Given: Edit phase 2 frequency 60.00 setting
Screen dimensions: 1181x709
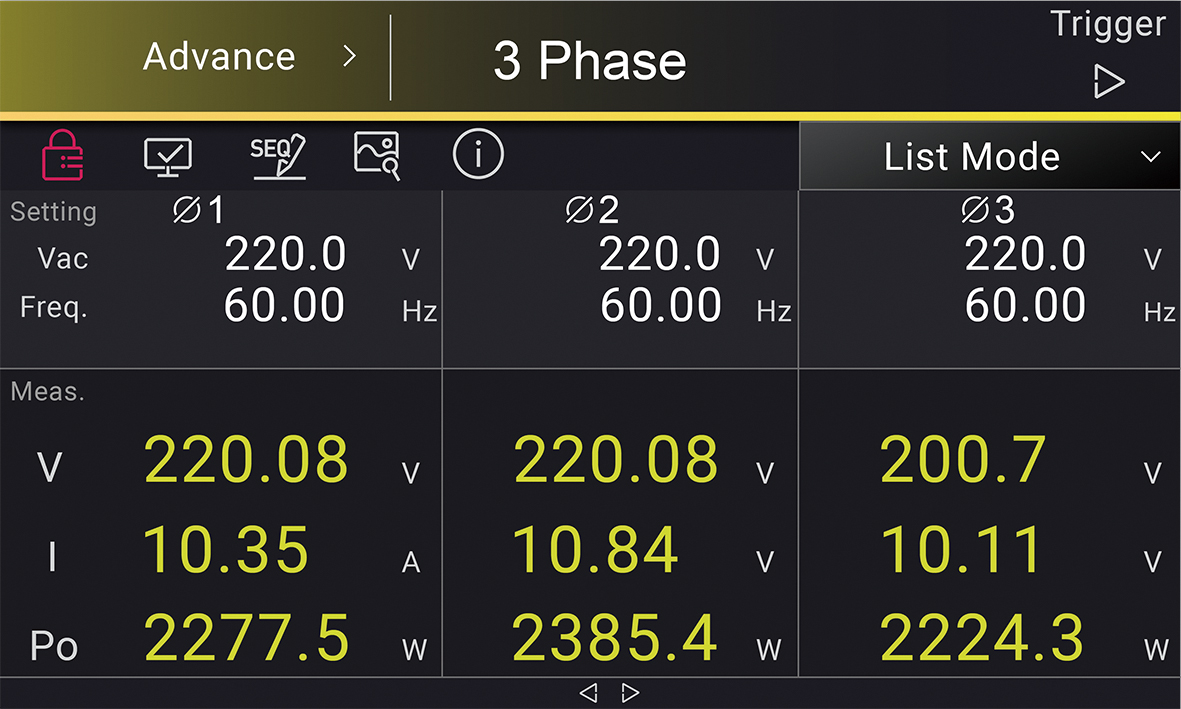Looking at the screenshot, I should click(661, 305).
